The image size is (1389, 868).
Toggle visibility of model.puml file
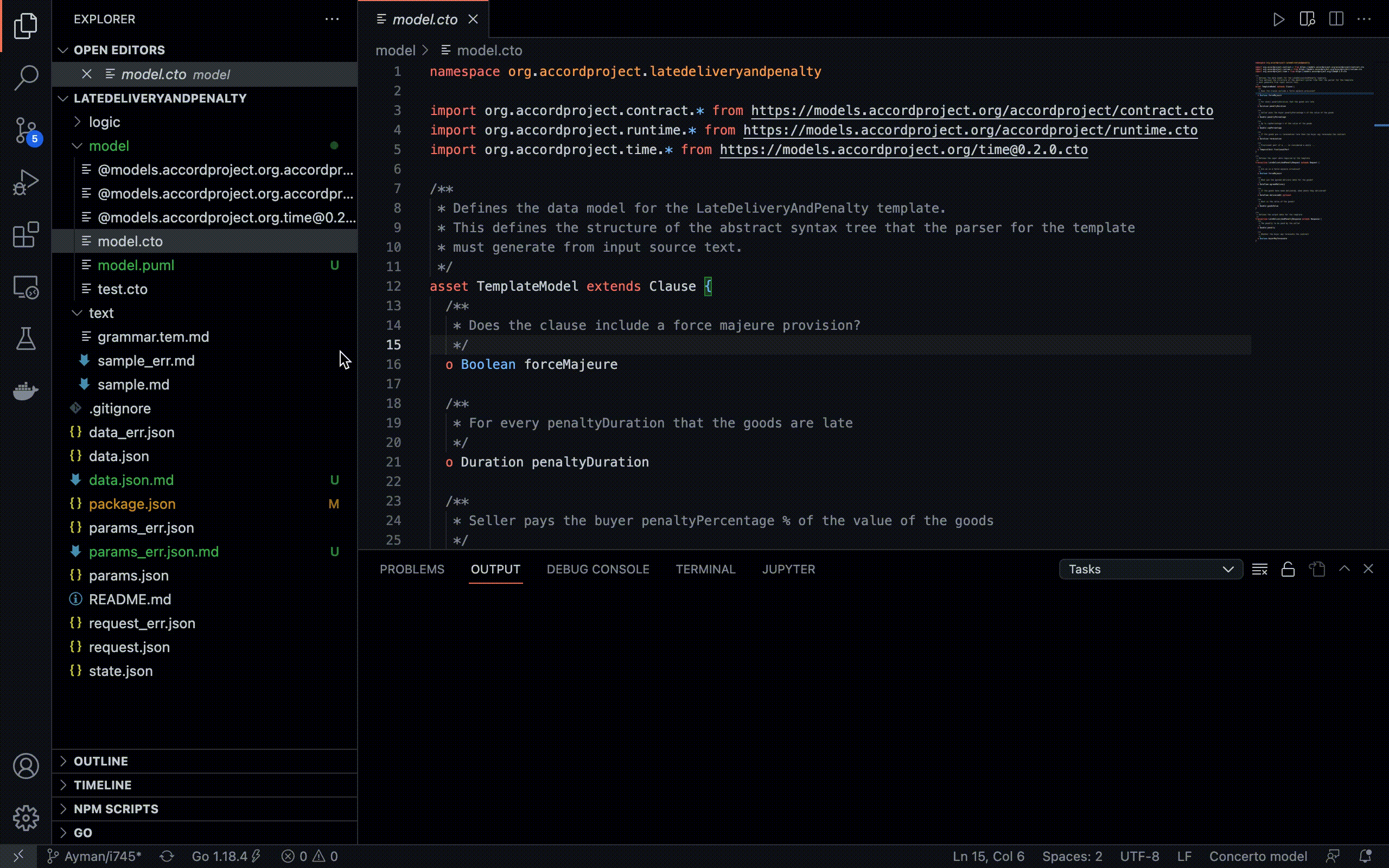(135, 264)
